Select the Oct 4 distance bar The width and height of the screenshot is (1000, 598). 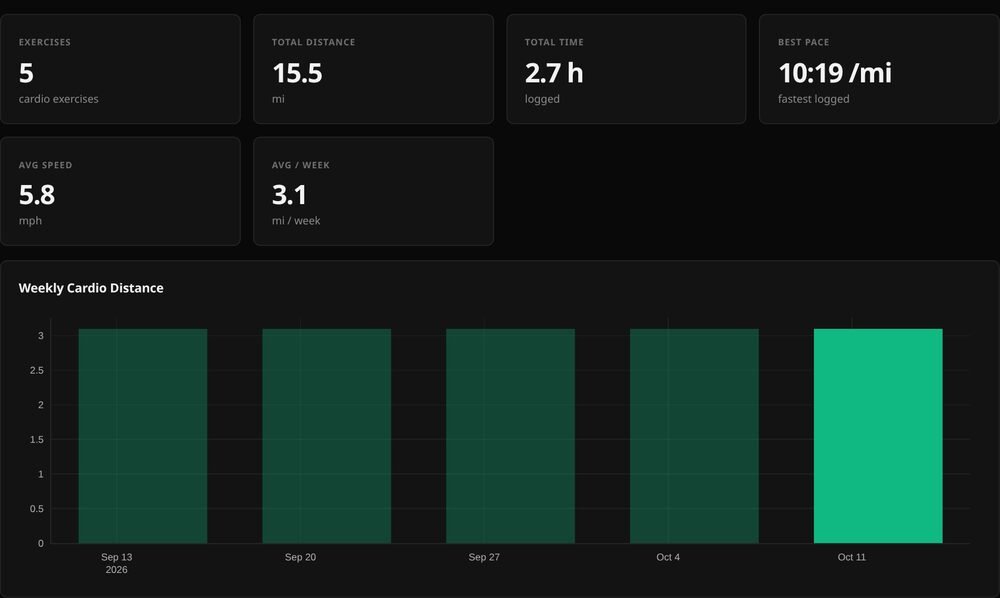click(x=695, y=436)
